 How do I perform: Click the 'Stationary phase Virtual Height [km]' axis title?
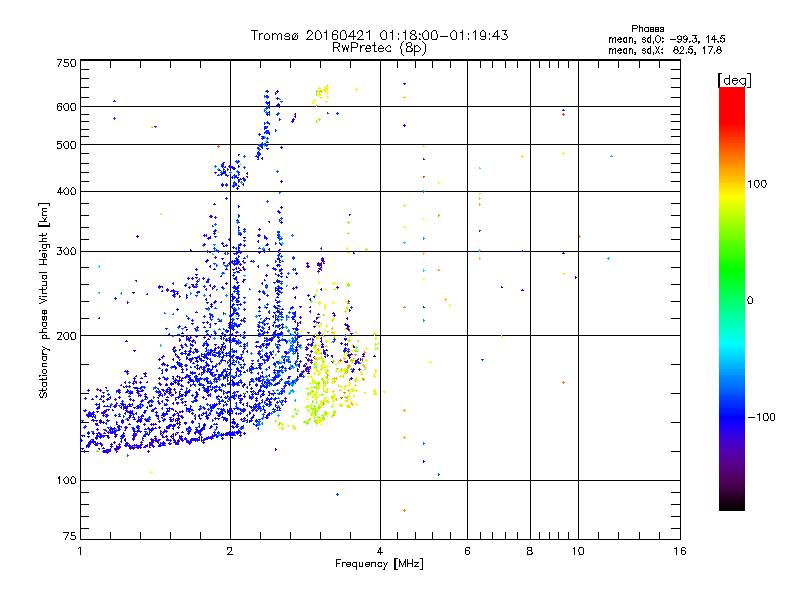click(44, 301)
